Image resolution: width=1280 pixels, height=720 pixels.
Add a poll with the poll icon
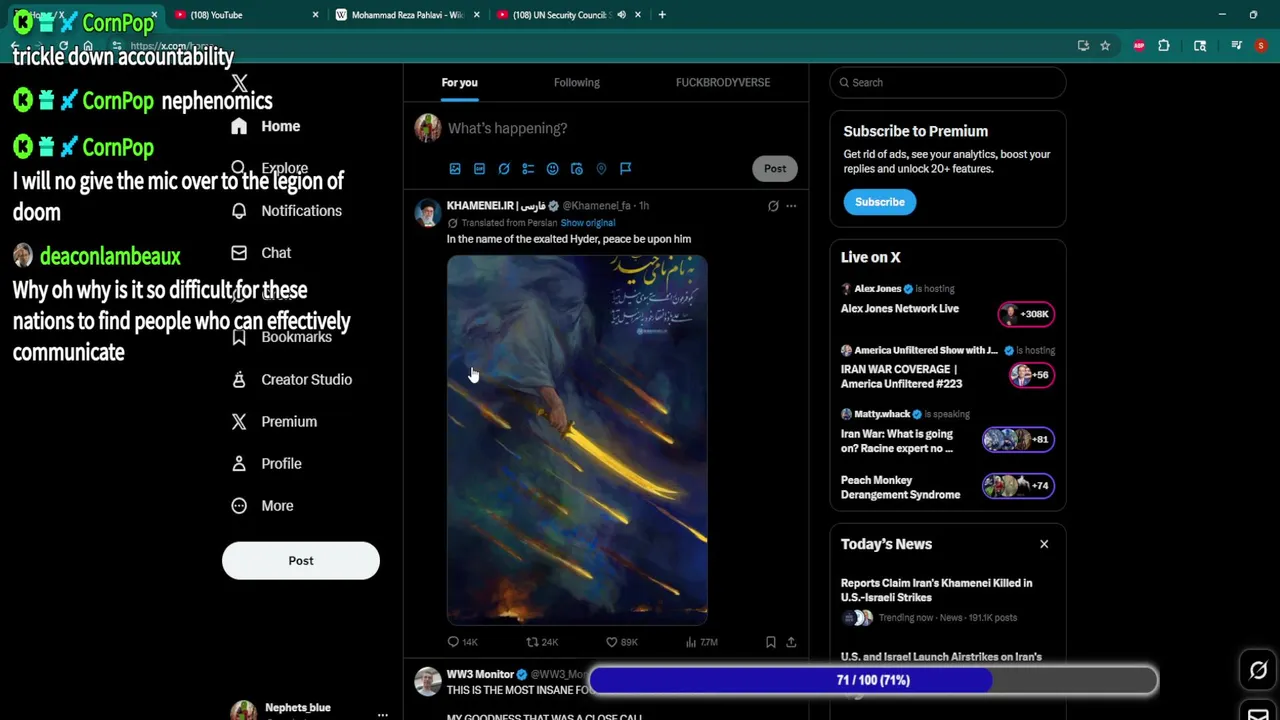tap(528, 169)
